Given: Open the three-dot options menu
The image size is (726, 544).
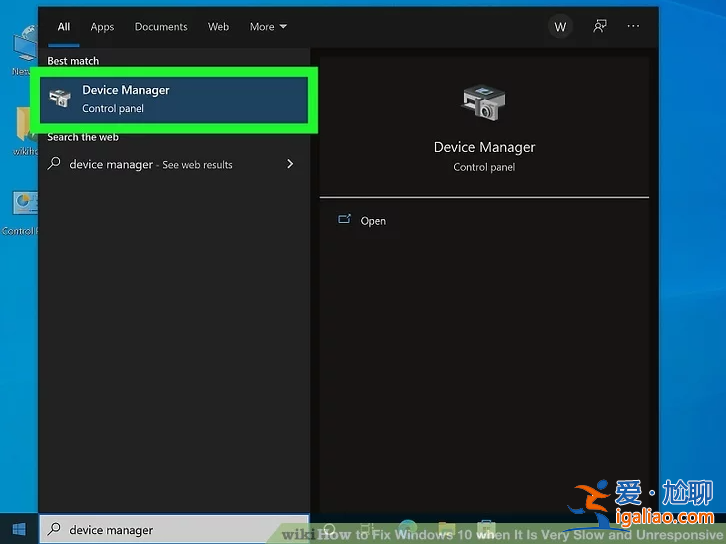Looking at the screenshot, I should 633,26.
